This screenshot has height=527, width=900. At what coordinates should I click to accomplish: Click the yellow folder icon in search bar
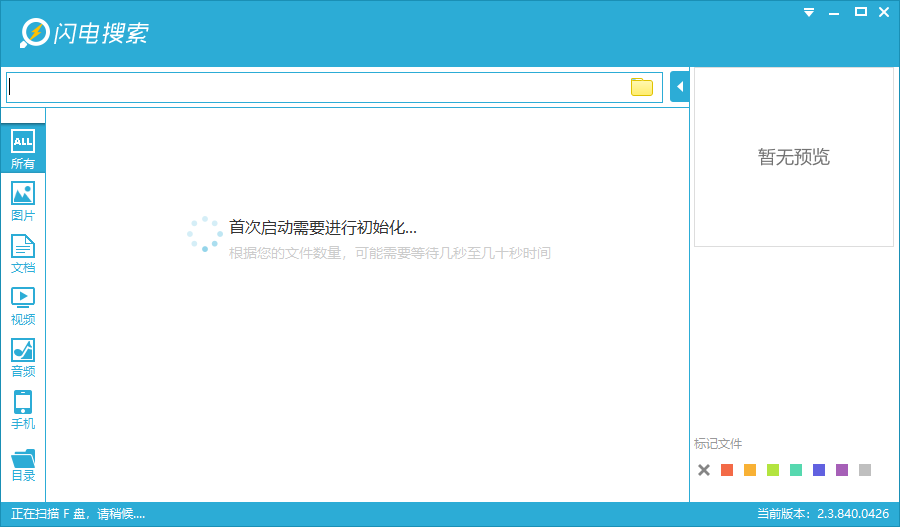tap(642, 87)
